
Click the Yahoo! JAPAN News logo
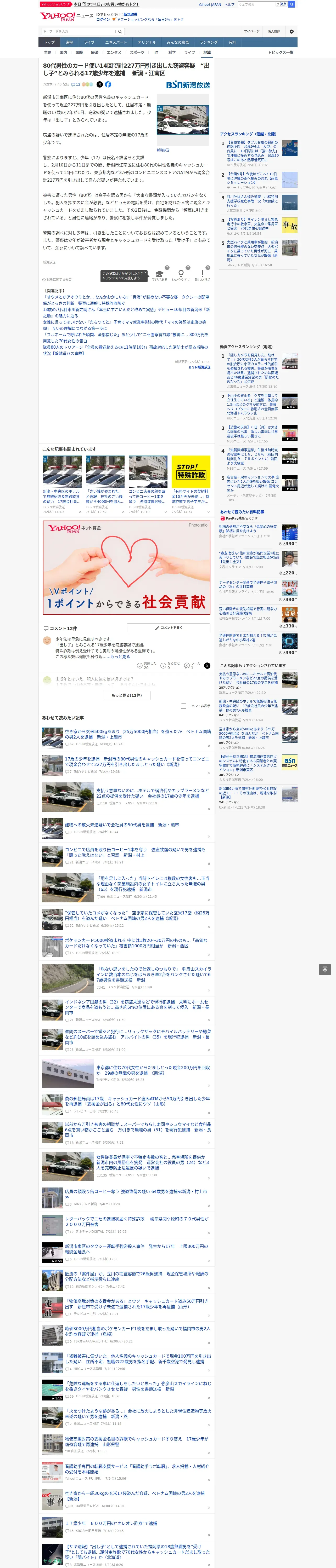pyautogui.click(x=66, y=16)
